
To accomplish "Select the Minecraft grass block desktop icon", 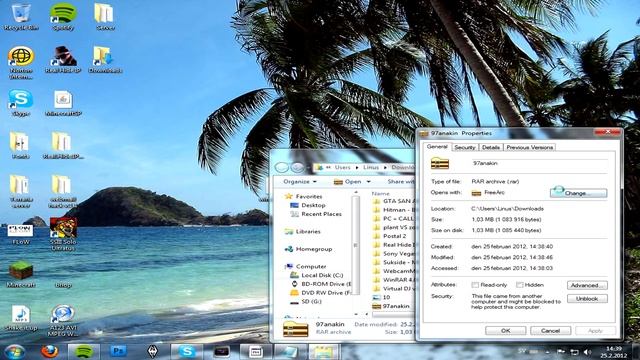I will tap(21, 274).
